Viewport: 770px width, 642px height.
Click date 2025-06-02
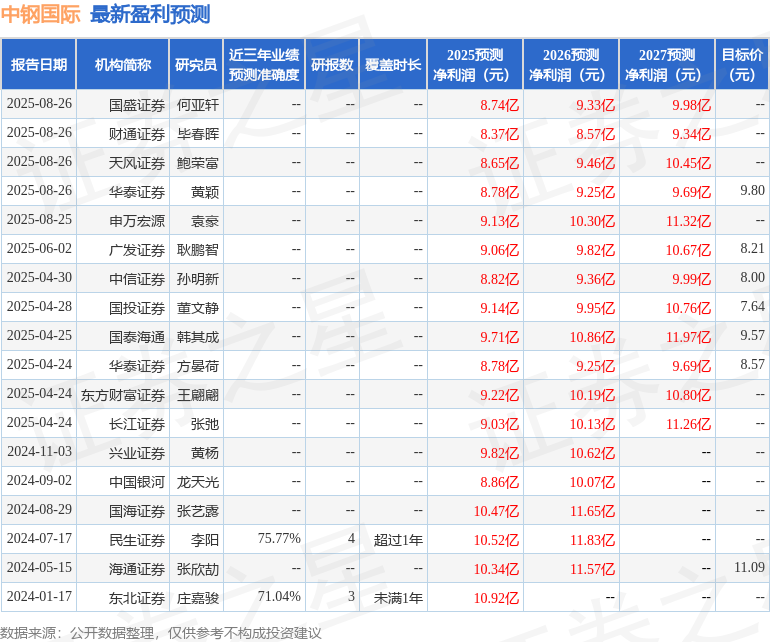click(x=39, y=248)
